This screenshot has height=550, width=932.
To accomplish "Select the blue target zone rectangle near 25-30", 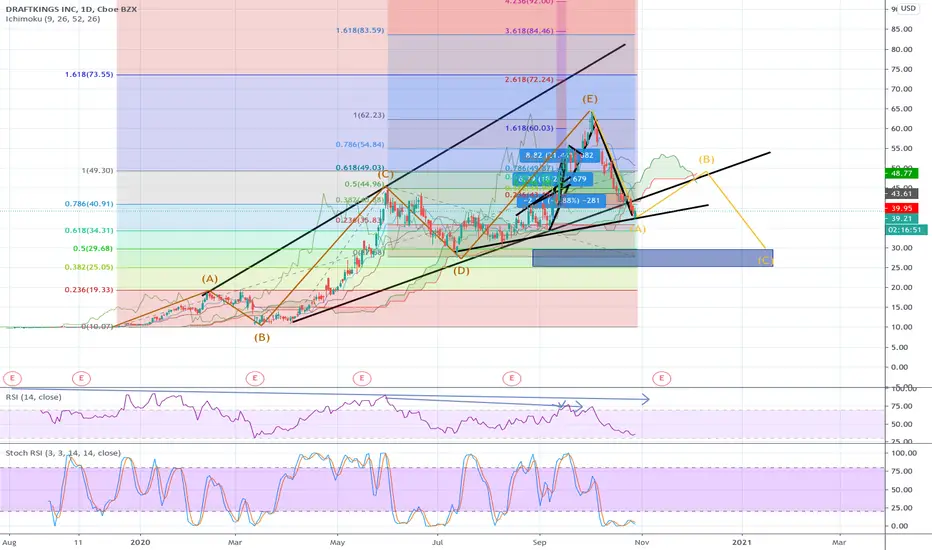I will [x=653, y=257].
